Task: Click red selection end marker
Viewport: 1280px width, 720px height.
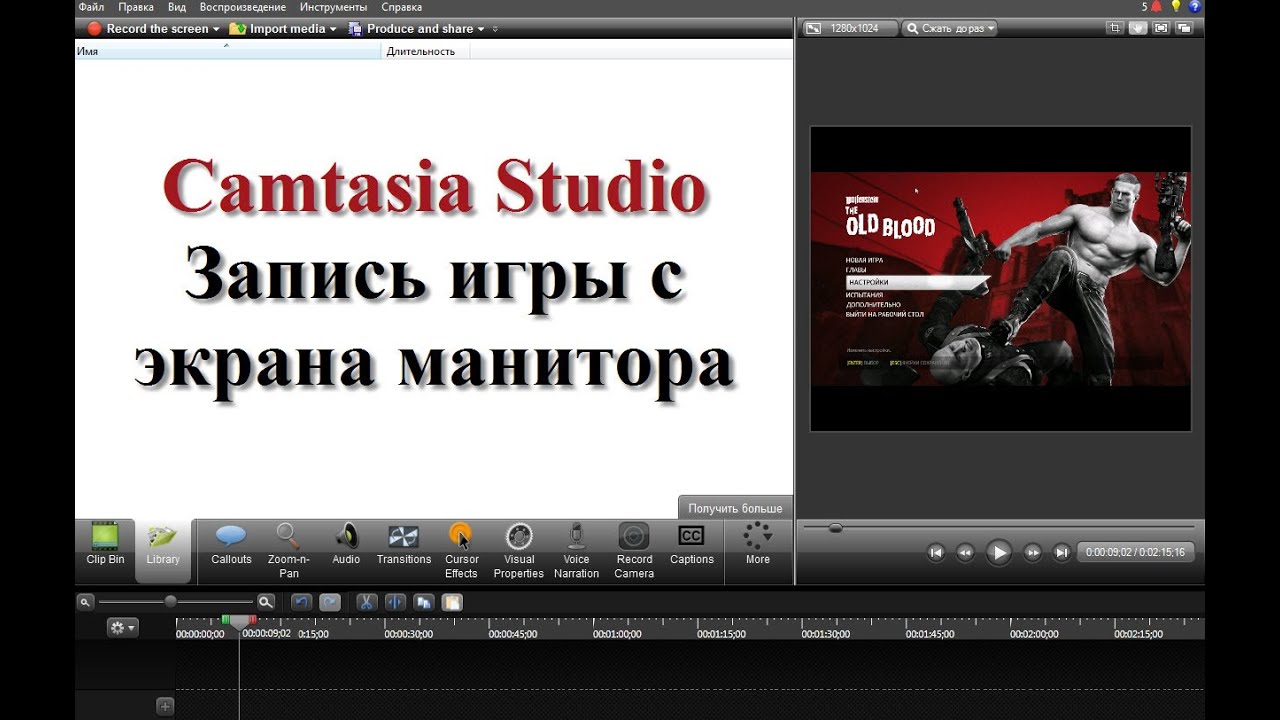Action: (x=252, y=620)
